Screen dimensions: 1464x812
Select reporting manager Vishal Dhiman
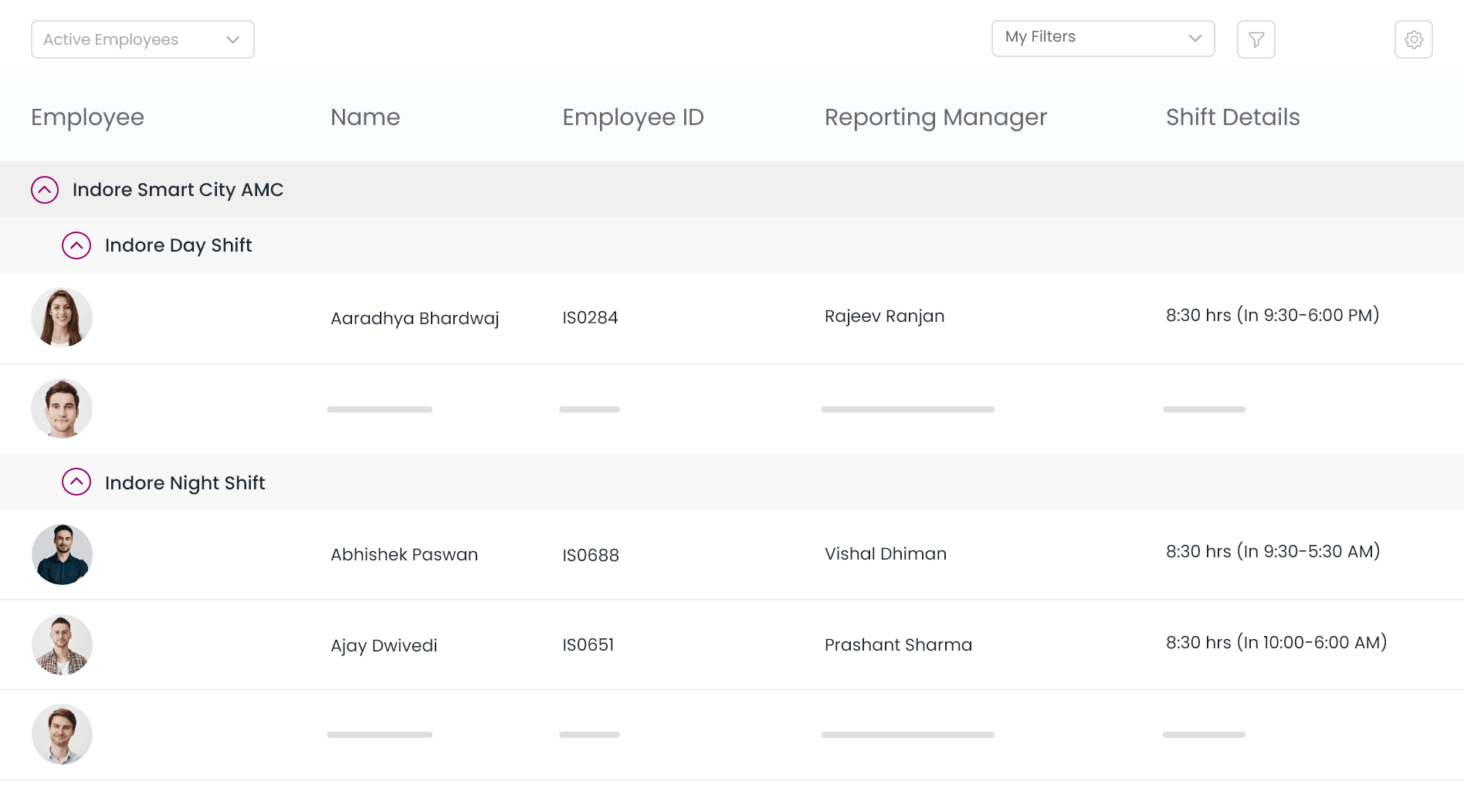[885, 554]
